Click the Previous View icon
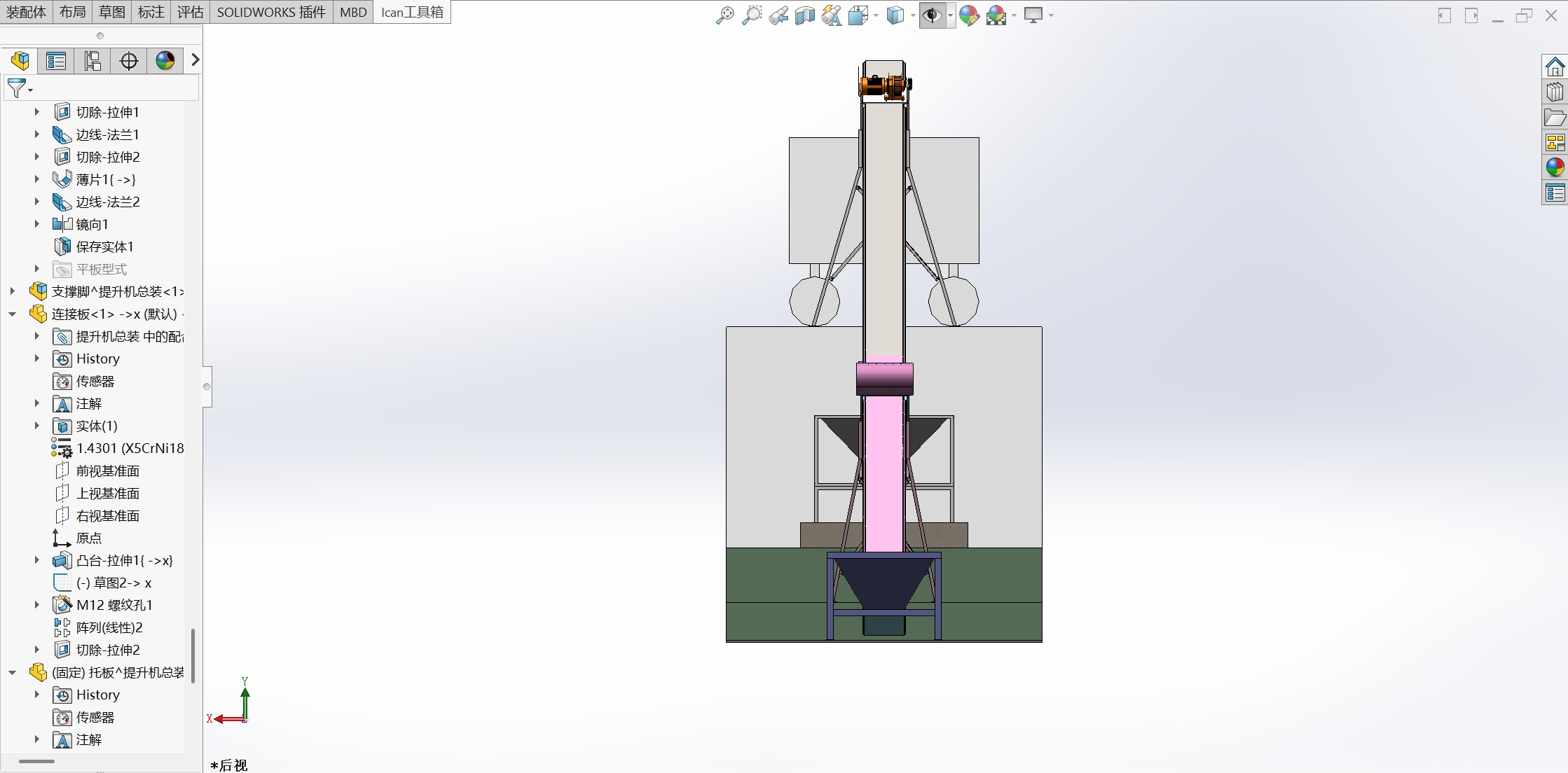The image size is (1568, 773). pyautogui.click(x=778, y=15)
